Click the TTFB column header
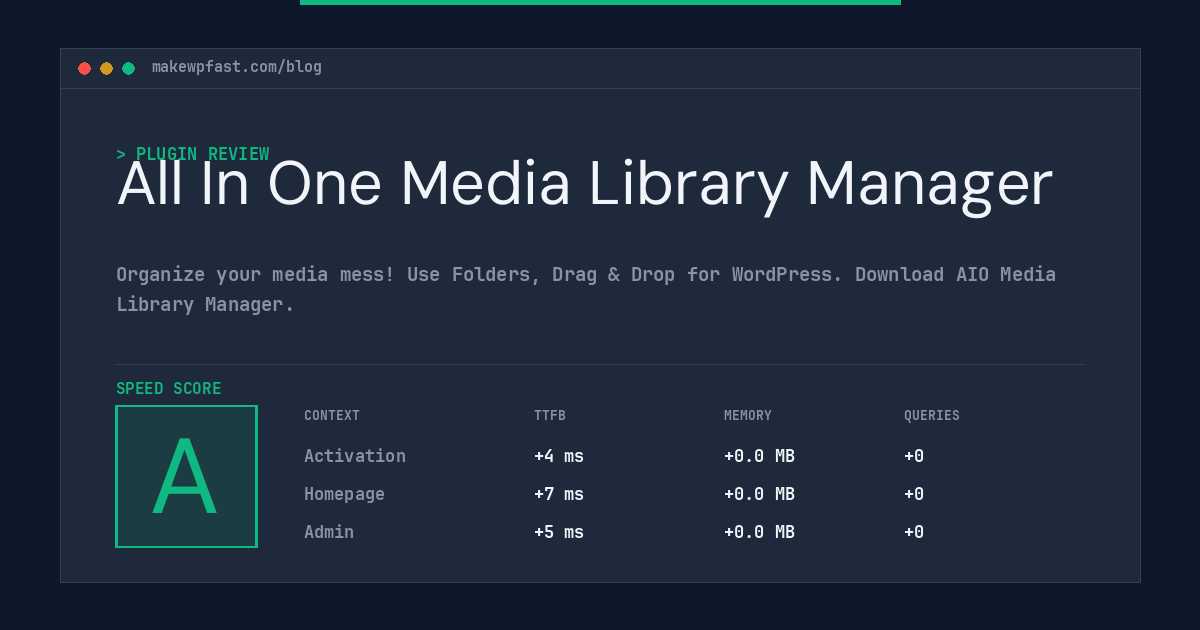Image resolution: width=1200 pixels, height=630 pixels. pos(550,415)
